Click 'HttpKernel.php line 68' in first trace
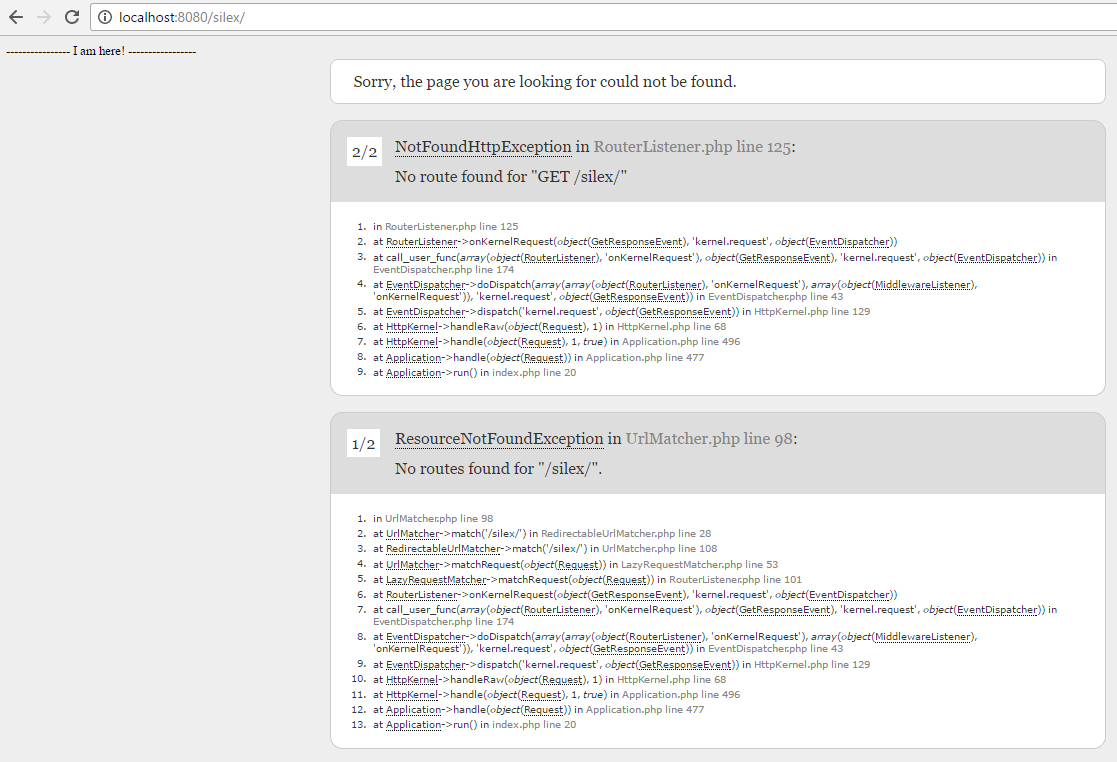This screenshot has height=762, width=1117. 672,327
